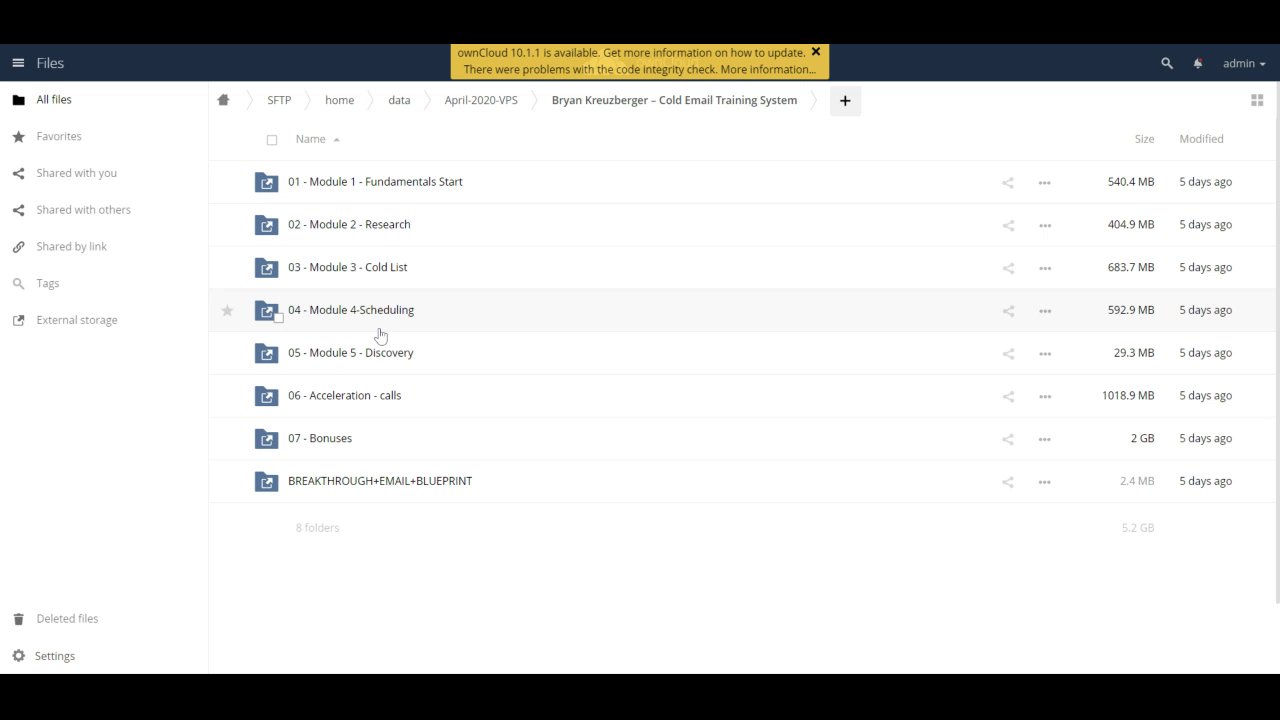Switch to grid view

coord(1257,100)
